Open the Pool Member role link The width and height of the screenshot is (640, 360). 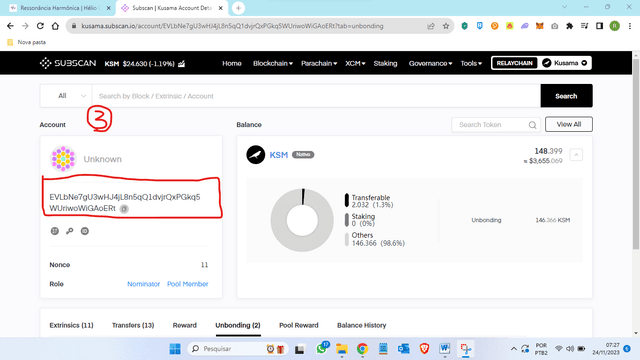click(188, 284)
